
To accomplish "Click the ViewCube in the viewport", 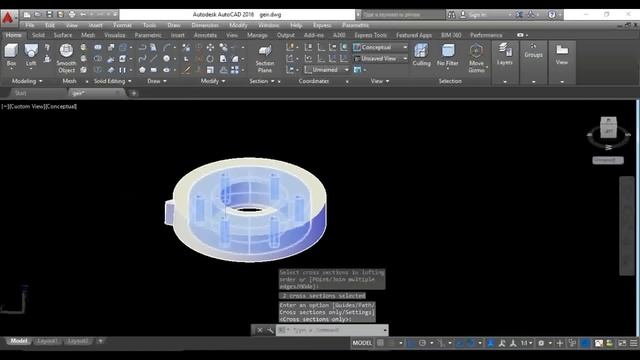I will click(x=608, y=127).
